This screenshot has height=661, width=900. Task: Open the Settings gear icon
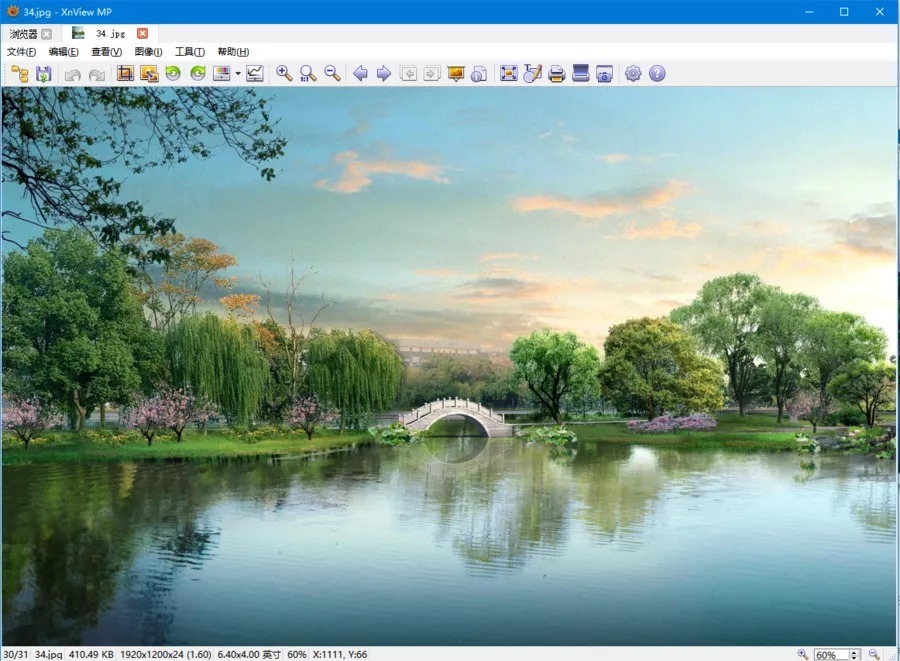click(x=633, y=73)
